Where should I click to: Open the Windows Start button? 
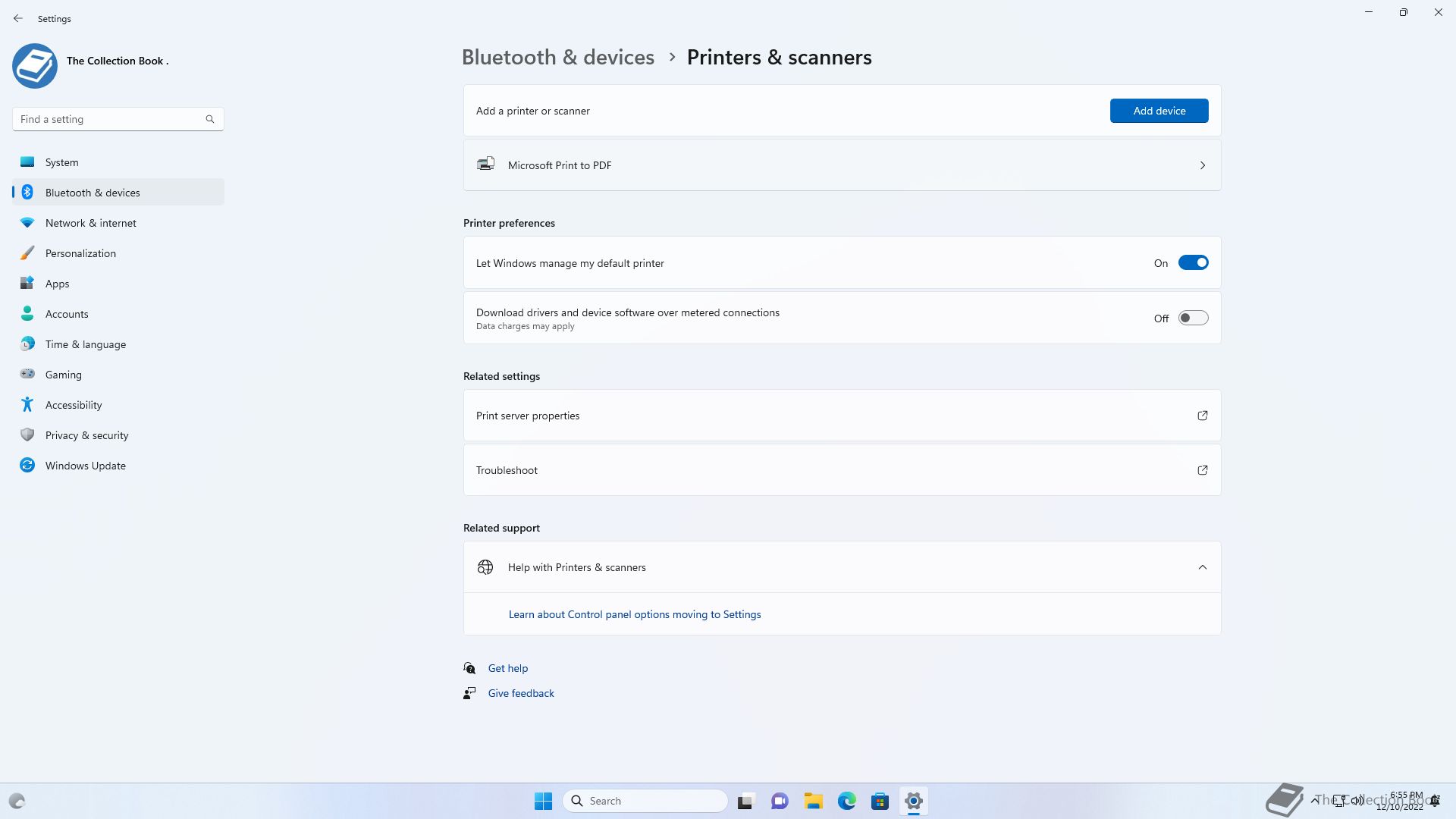(x=543, y=801)
